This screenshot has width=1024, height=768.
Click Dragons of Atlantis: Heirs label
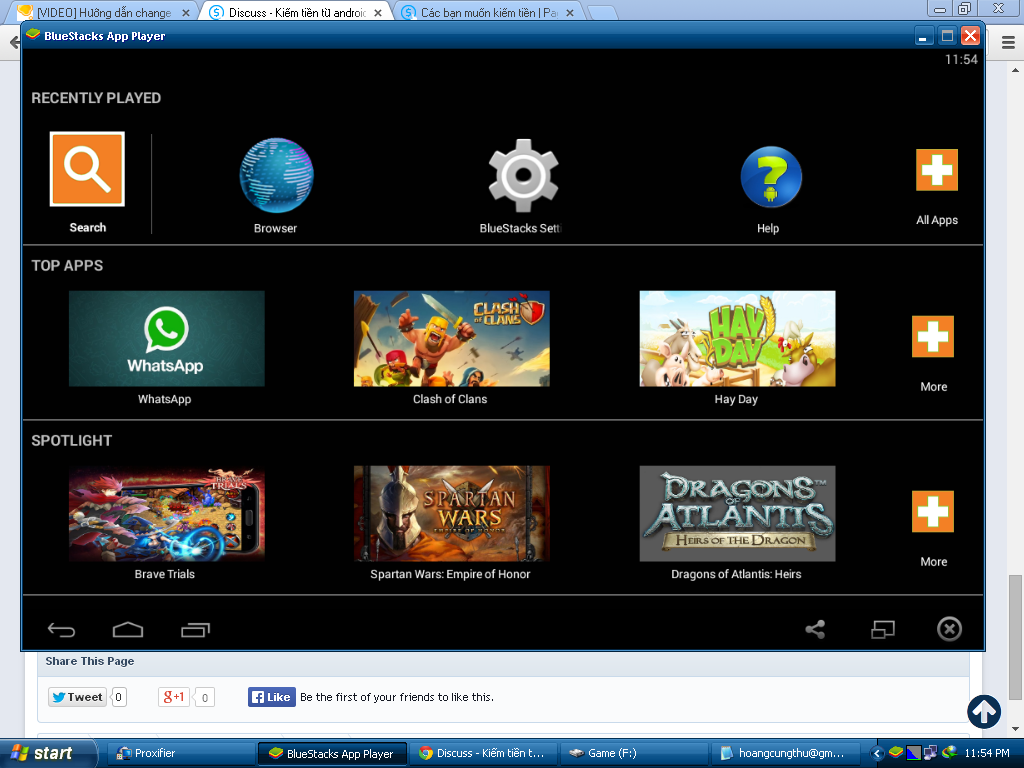point(736,574)
